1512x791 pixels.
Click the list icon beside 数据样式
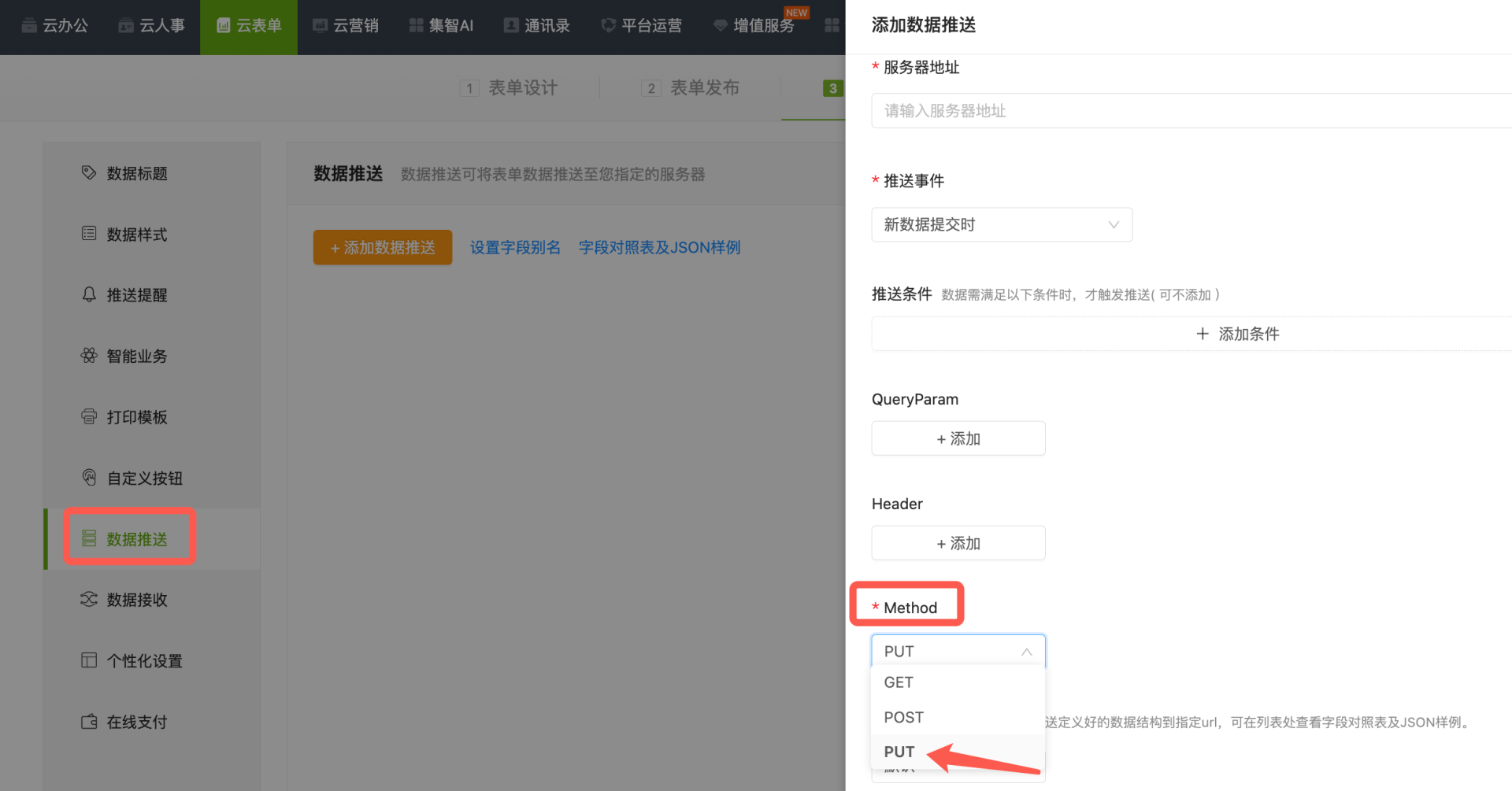[x=89, y=234]
